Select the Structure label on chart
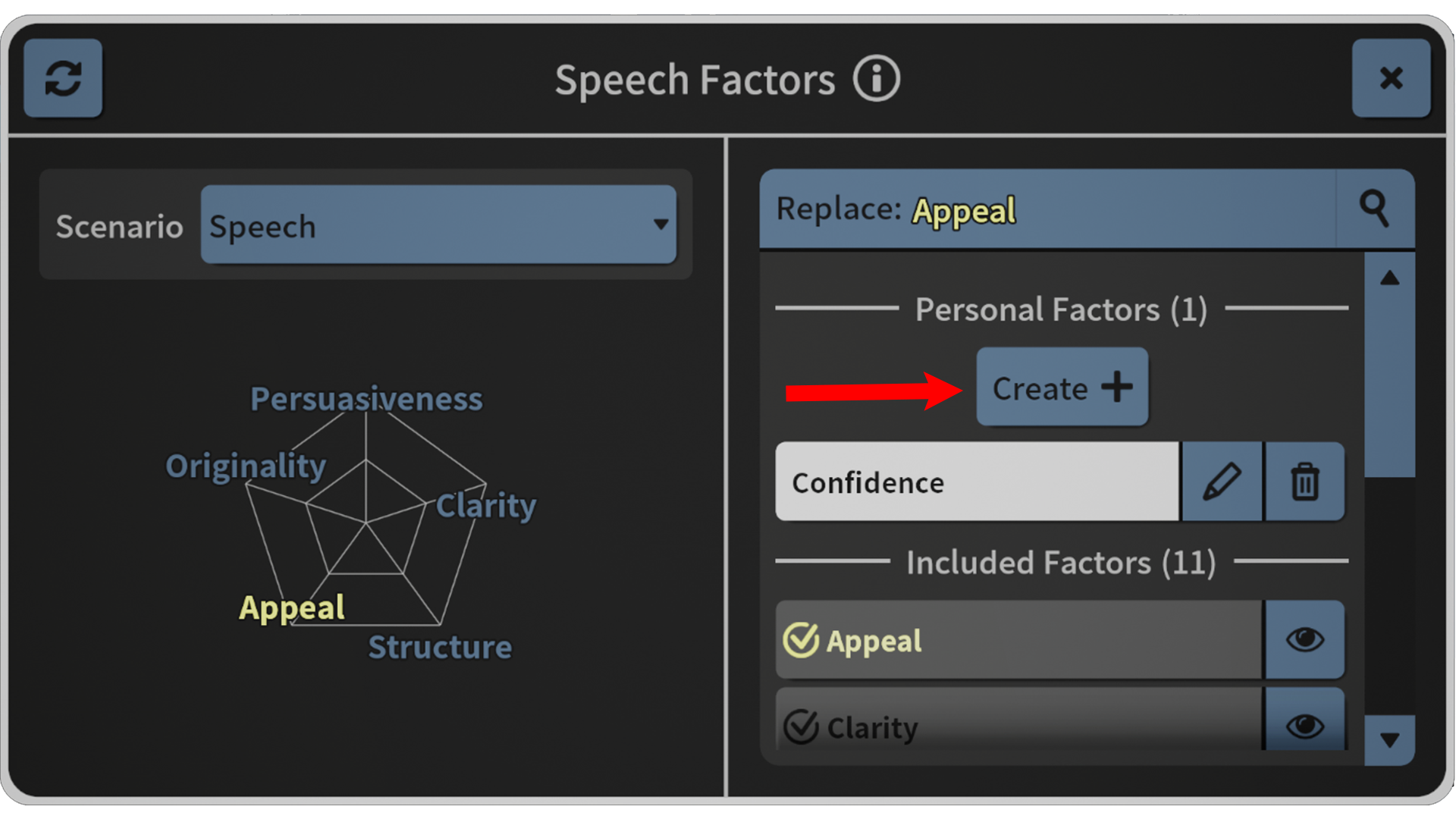This screenshot has width=1456, height=819. [440, 647]
